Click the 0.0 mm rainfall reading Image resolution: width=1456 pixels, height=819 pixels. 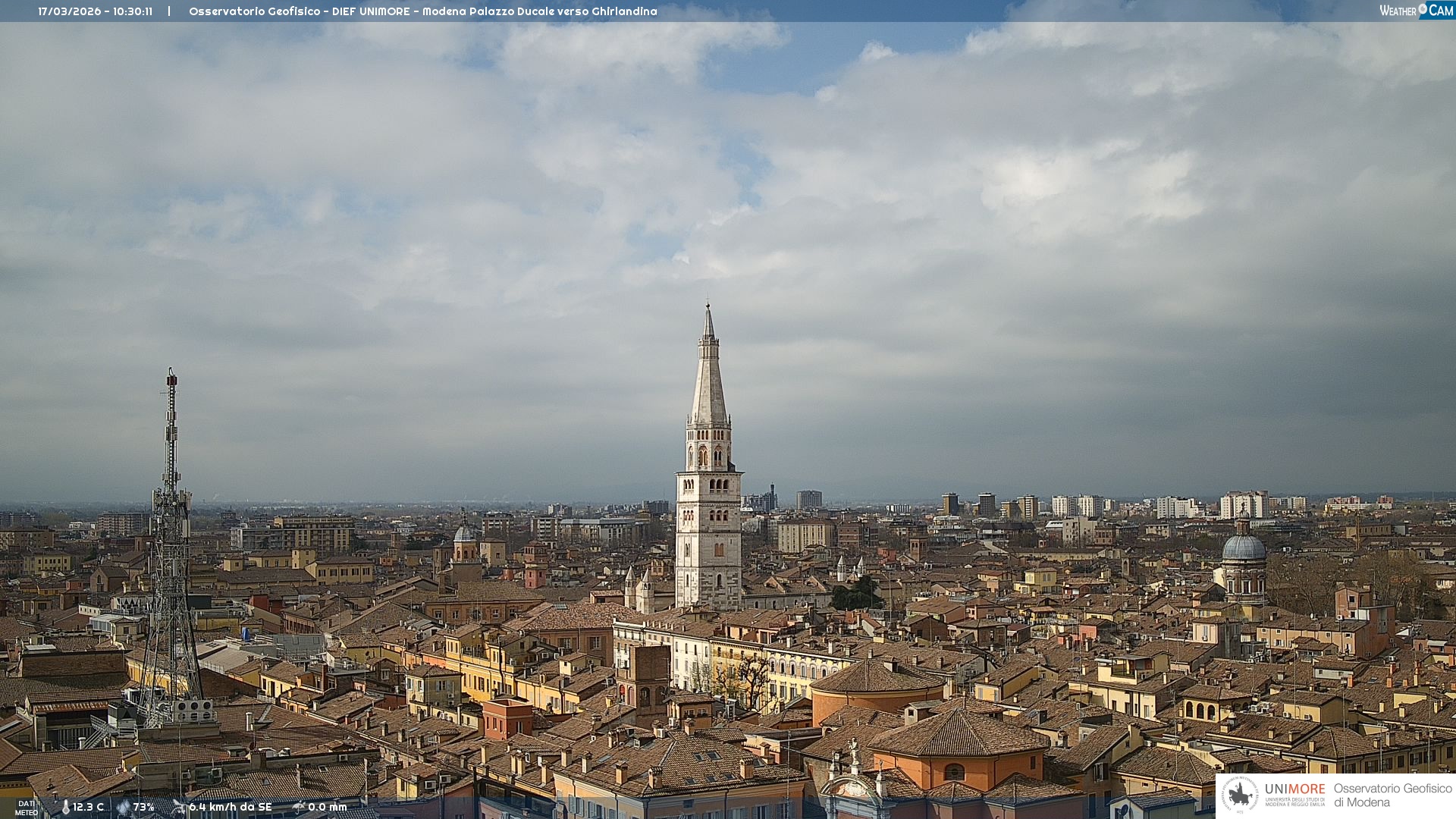pos(327,808)
